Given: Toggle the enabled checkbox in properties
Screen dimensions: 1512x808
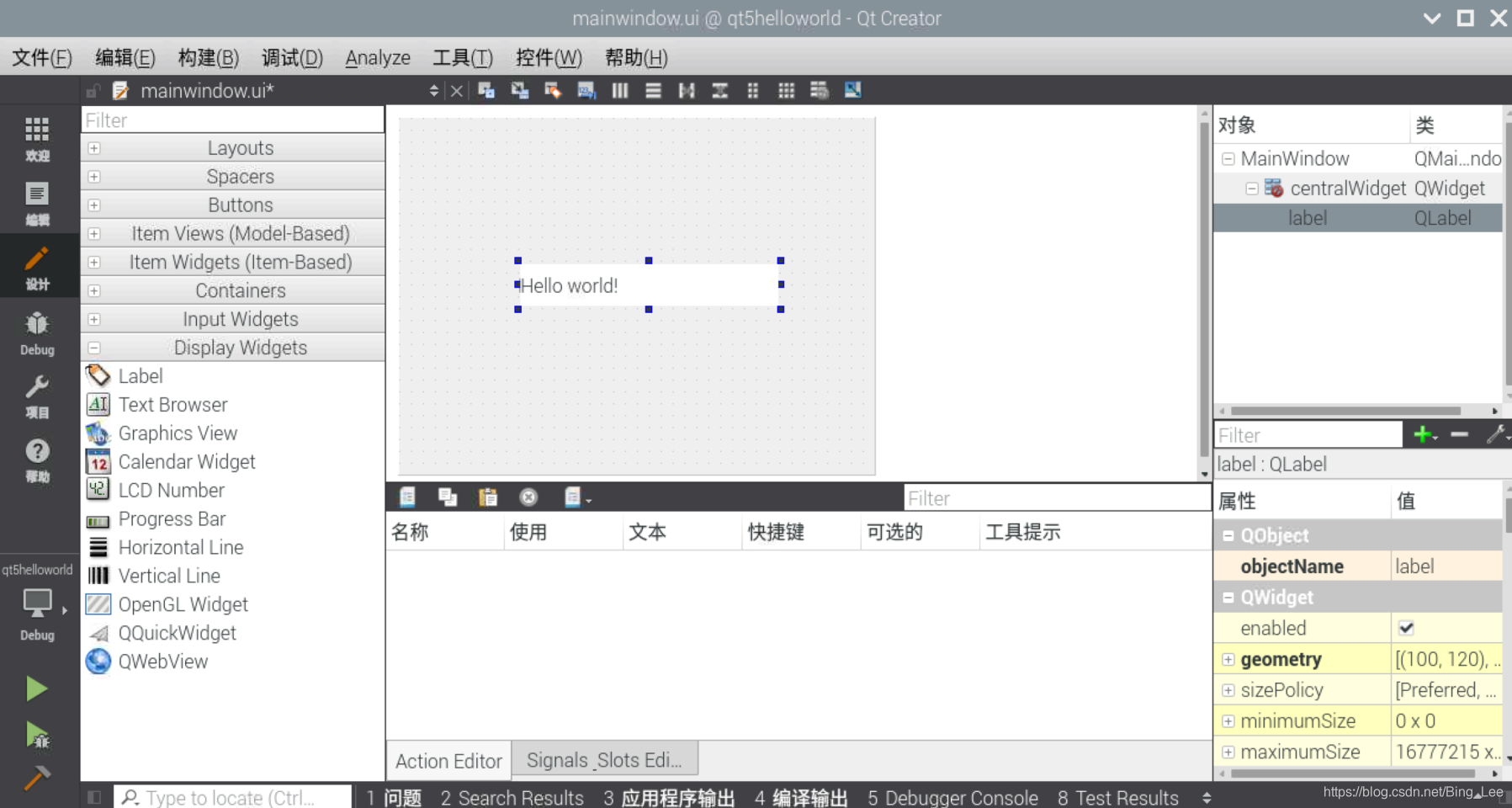Looking at the screenshot, I should click(1408, 627).
